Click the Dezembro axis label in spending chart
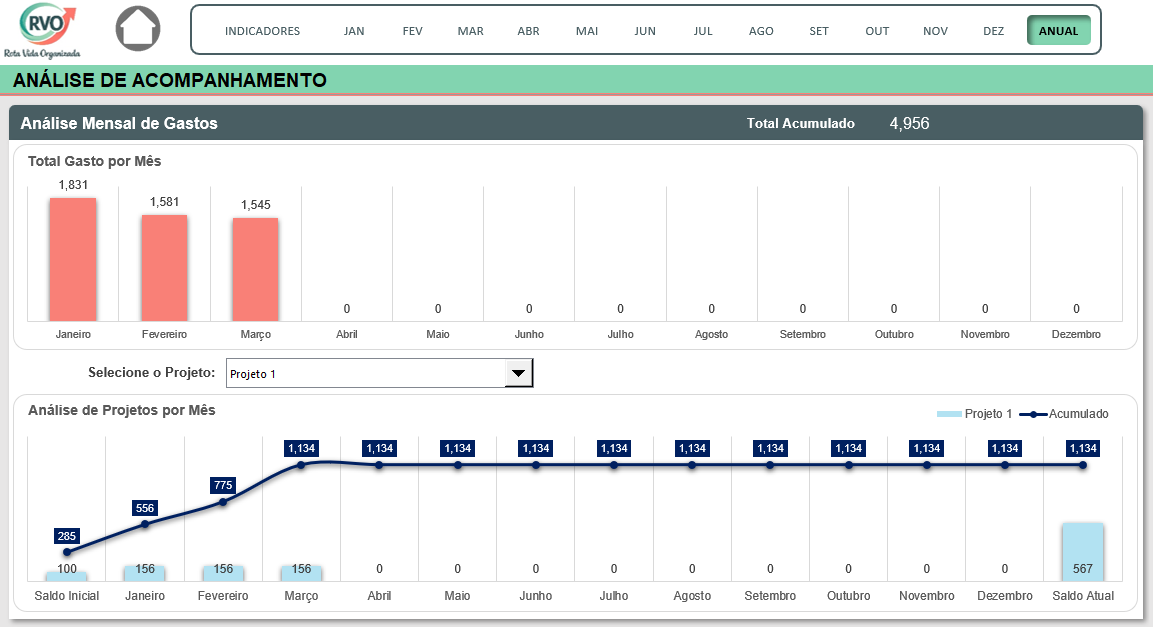Image resolution: width=1153 pixels, height=627 pixels. pos(1076,334)
